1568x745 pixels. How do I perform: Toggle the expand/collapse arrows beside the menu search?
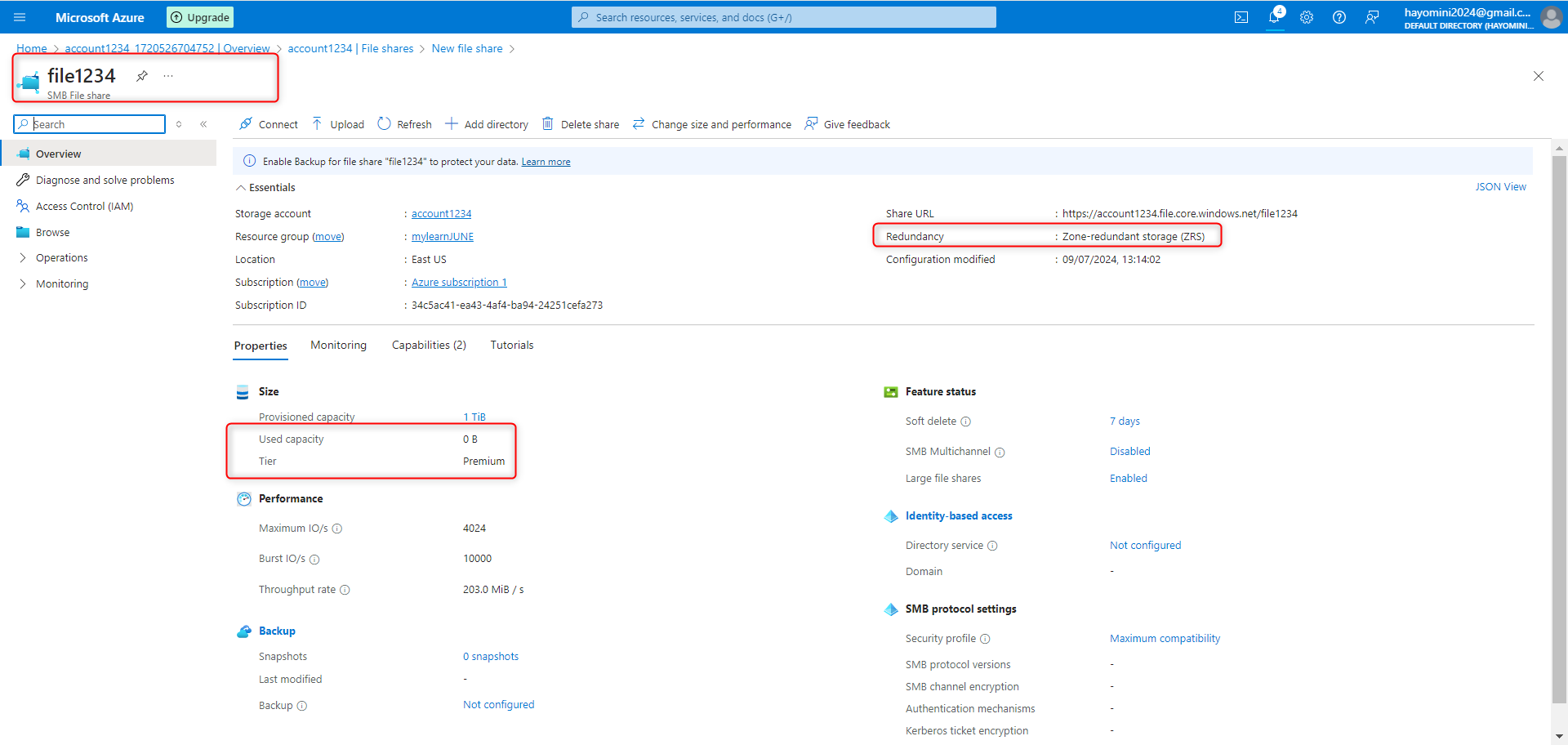[179, 124]
